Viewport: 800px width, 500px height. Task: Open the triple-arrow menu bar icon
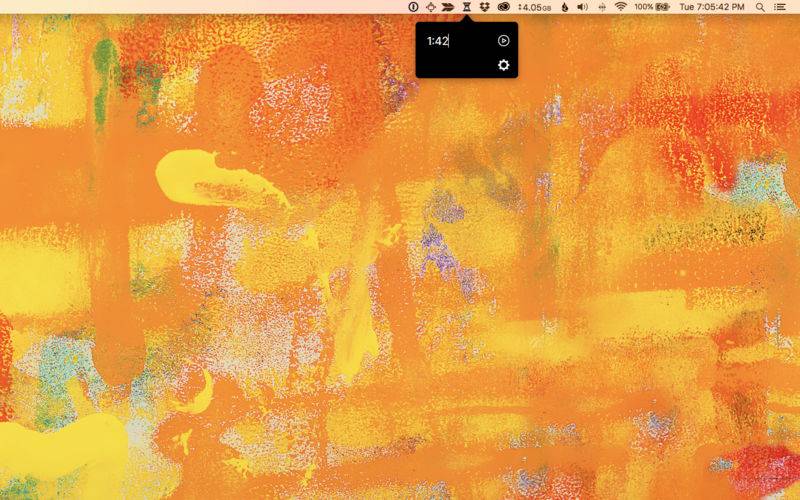tap(448, 7)
